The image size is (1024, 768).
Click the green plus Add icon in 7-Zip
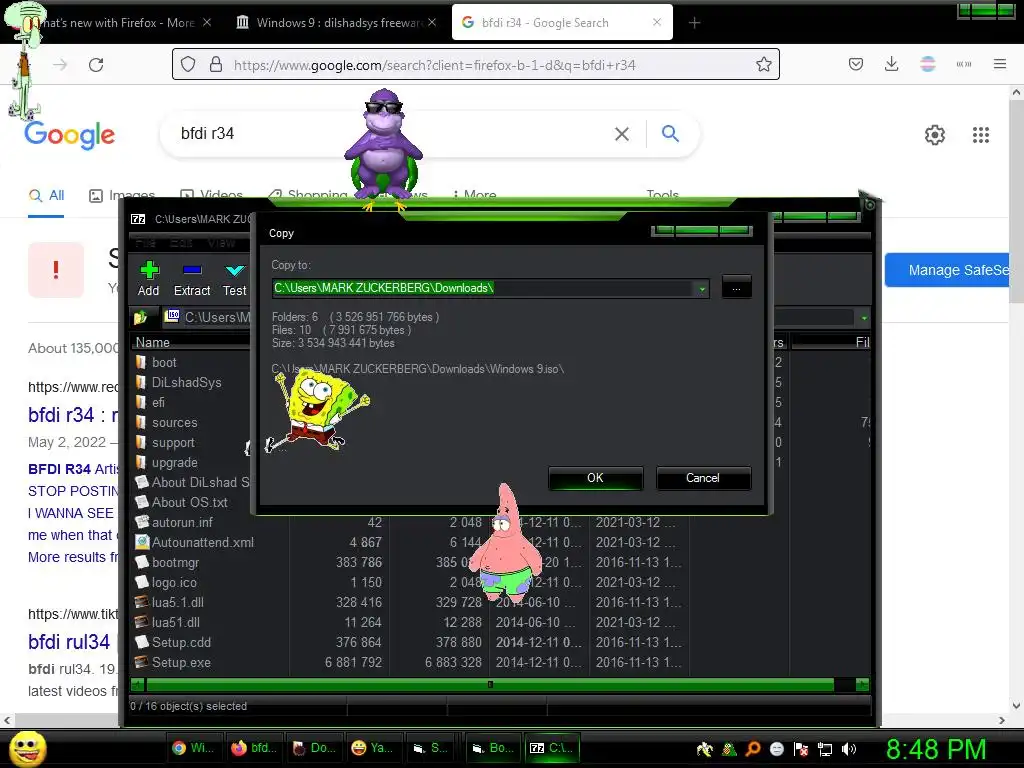[x=150, y=270]
